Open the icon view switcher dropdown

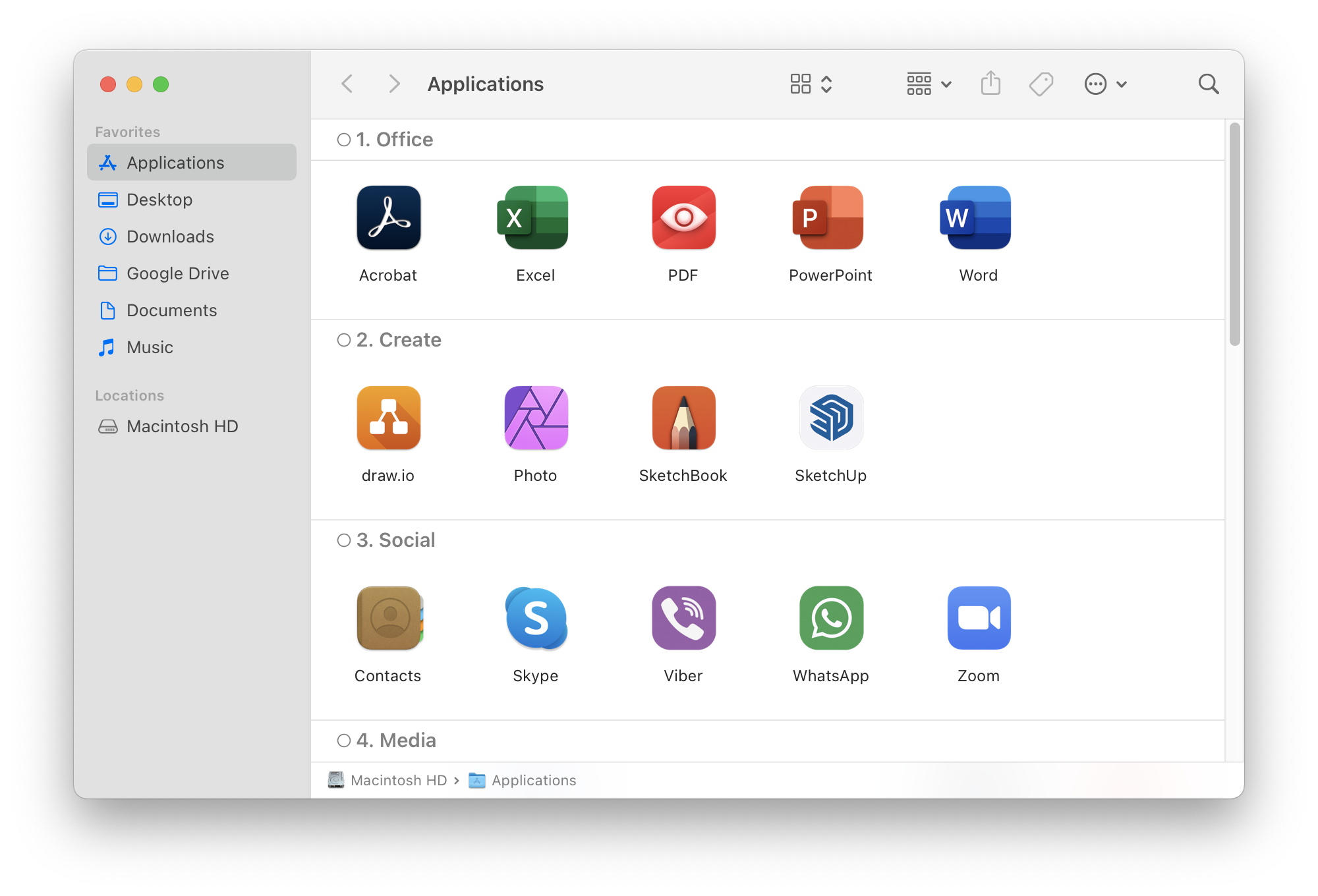coord(811,84)
